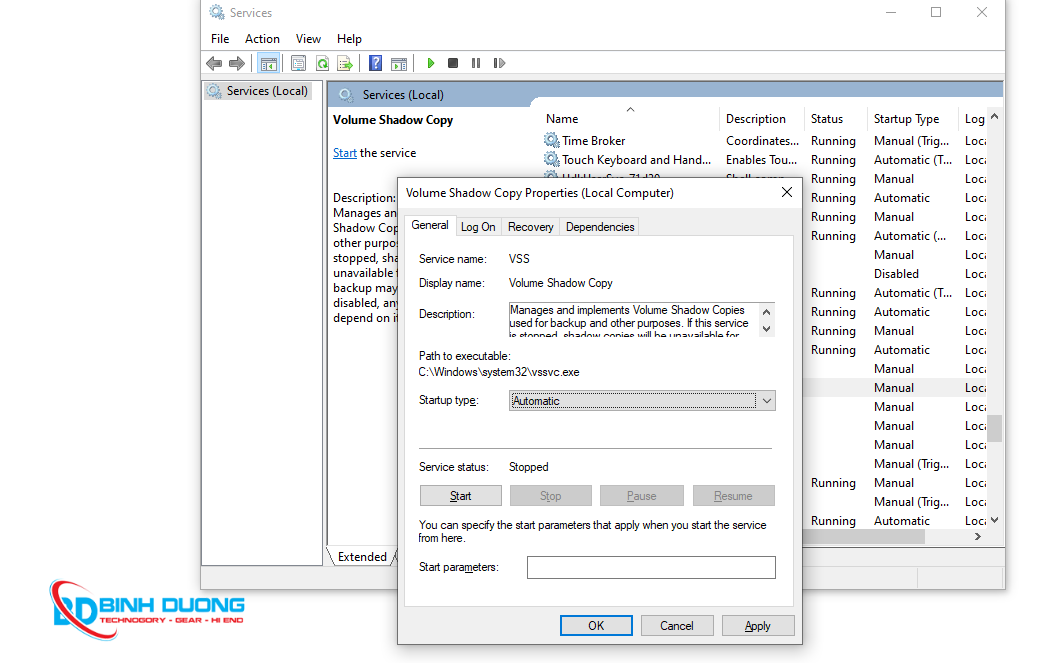The image size is (1045, 663).
Task: Switch to the Dependencies tab
Action: tap(599, 226)
